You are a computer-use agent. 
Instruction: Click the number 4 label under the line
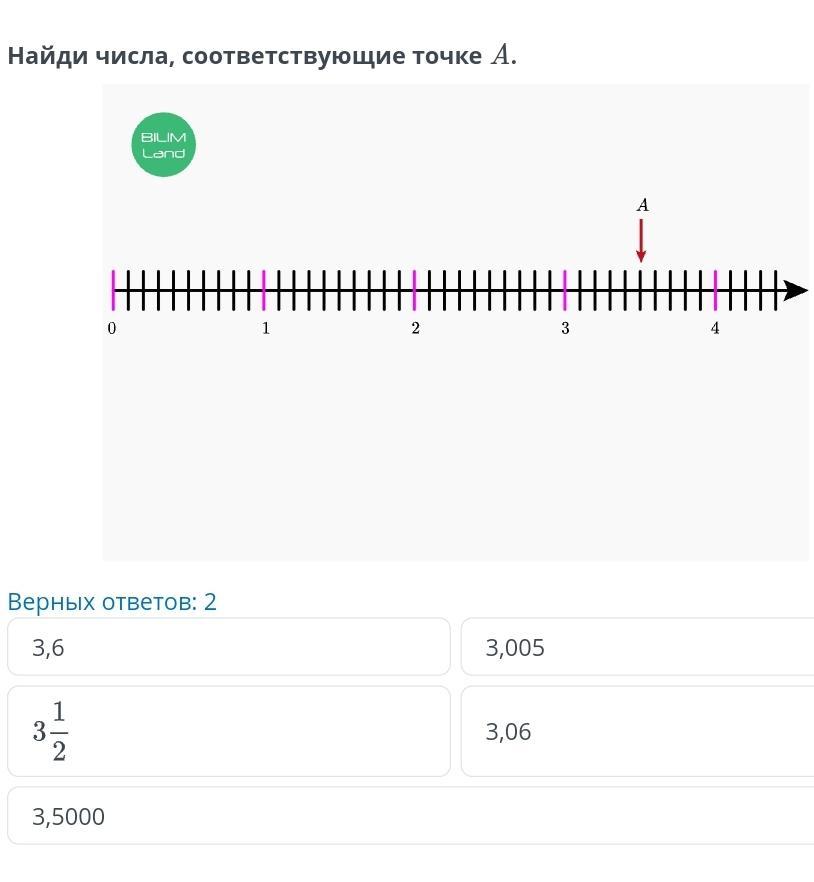pos(715,328)
